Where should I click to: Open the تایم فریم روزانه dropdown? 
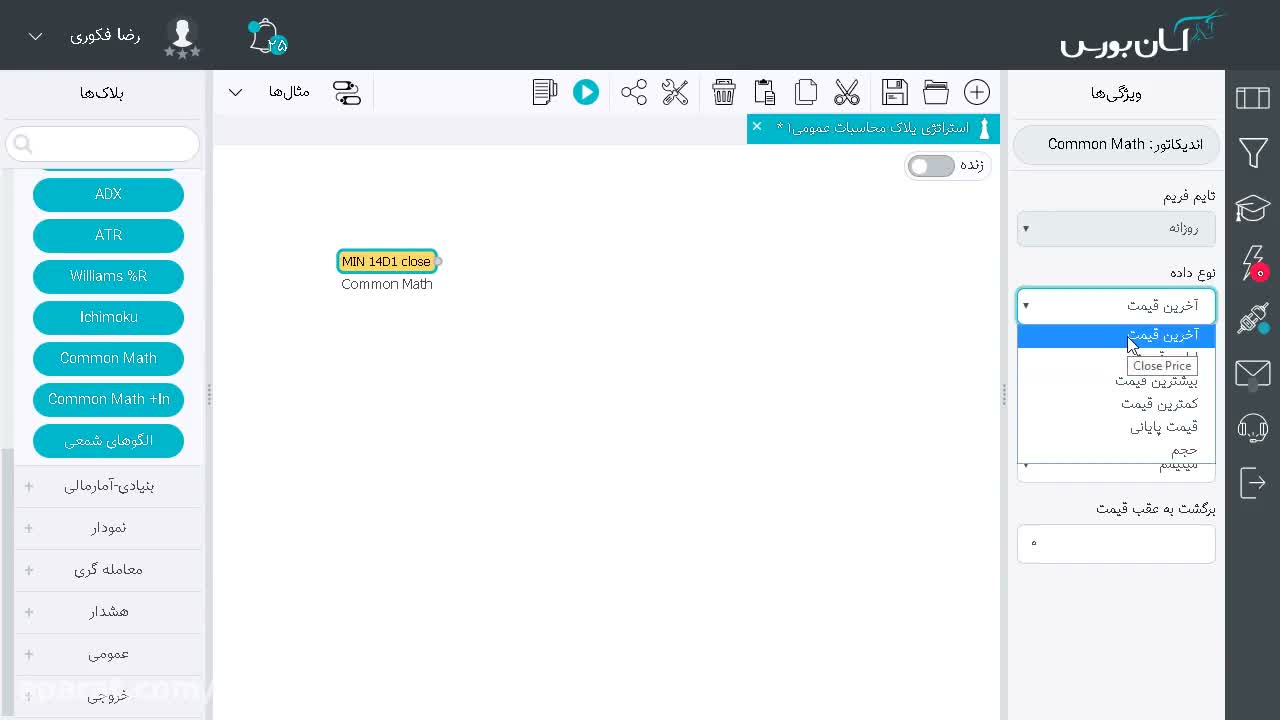point(1116,228)
